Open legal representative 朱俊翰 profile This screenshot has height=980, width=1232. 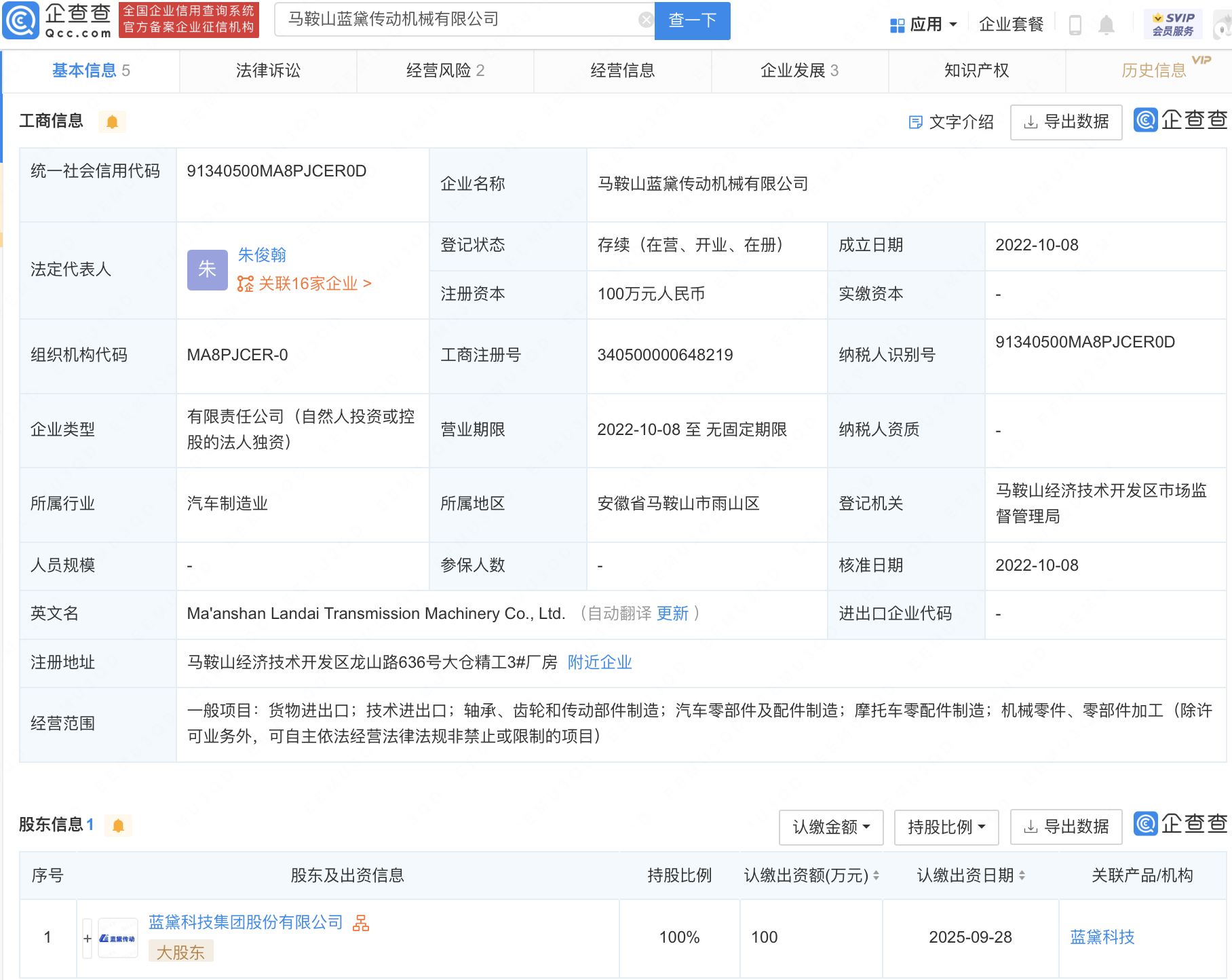click(x=262, y=255)
